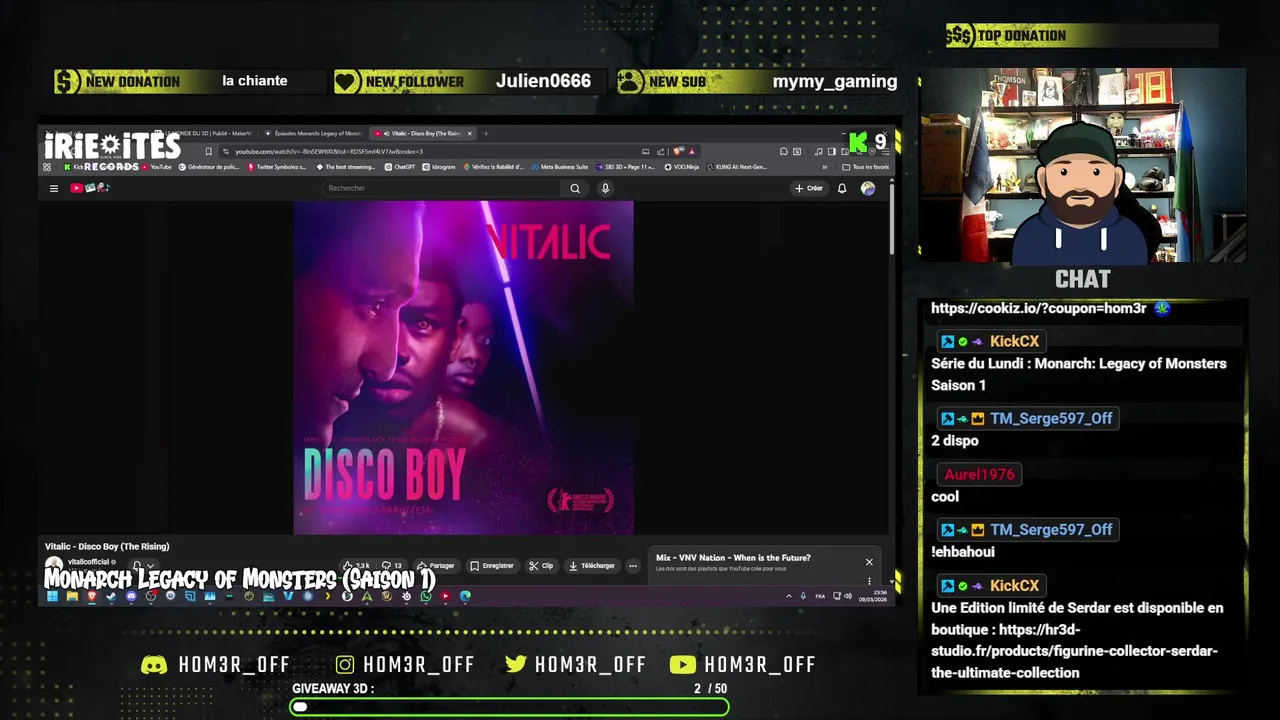
Task: Show hidden system tray icons
Action: [x=789, y=596]
